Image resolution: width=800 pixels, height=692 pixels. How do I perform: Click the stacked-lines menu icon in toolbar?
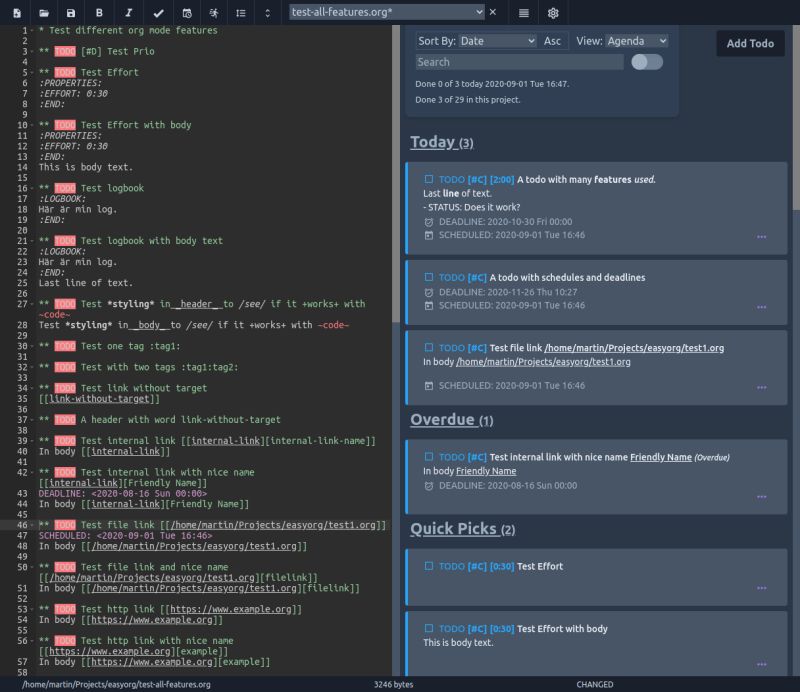click(523, 13)
